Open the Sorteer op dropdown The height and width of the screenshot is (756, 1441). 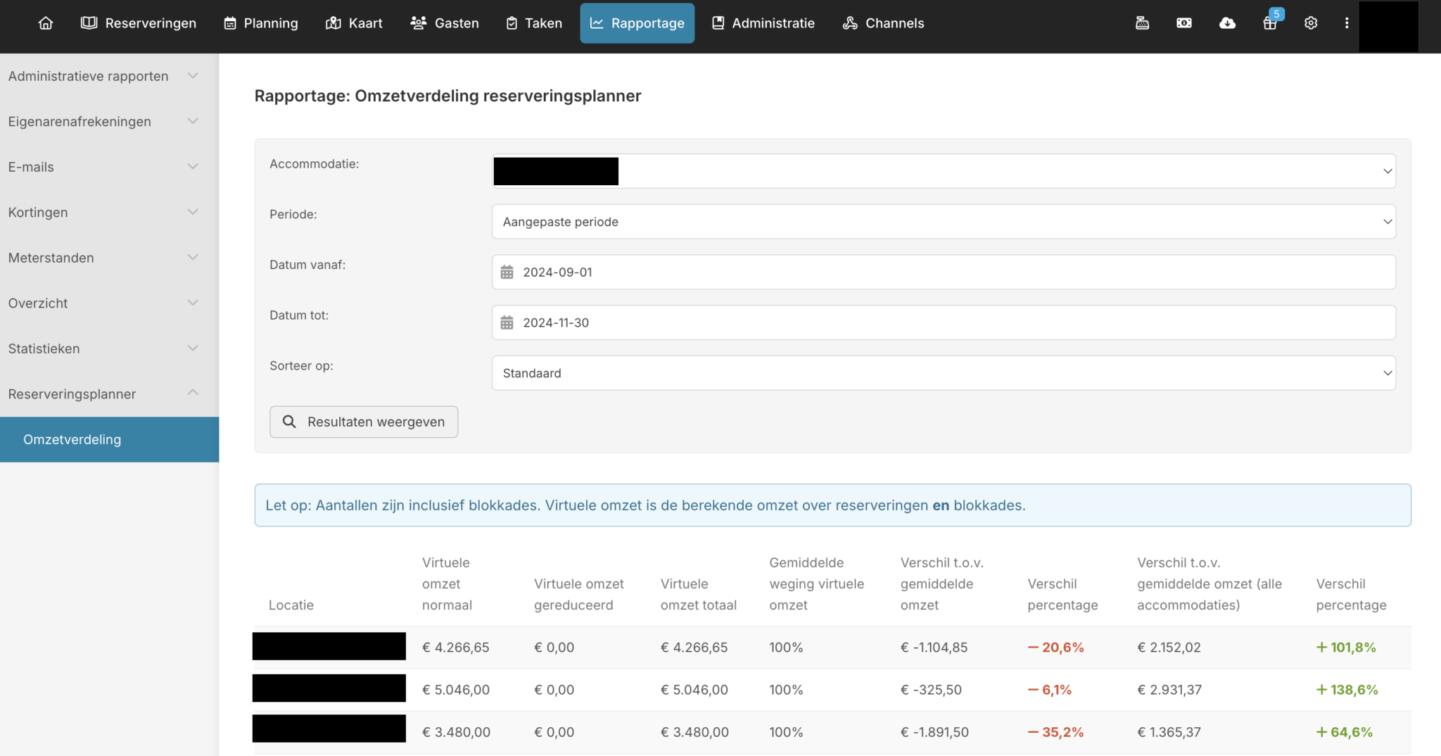click(943, 373)
